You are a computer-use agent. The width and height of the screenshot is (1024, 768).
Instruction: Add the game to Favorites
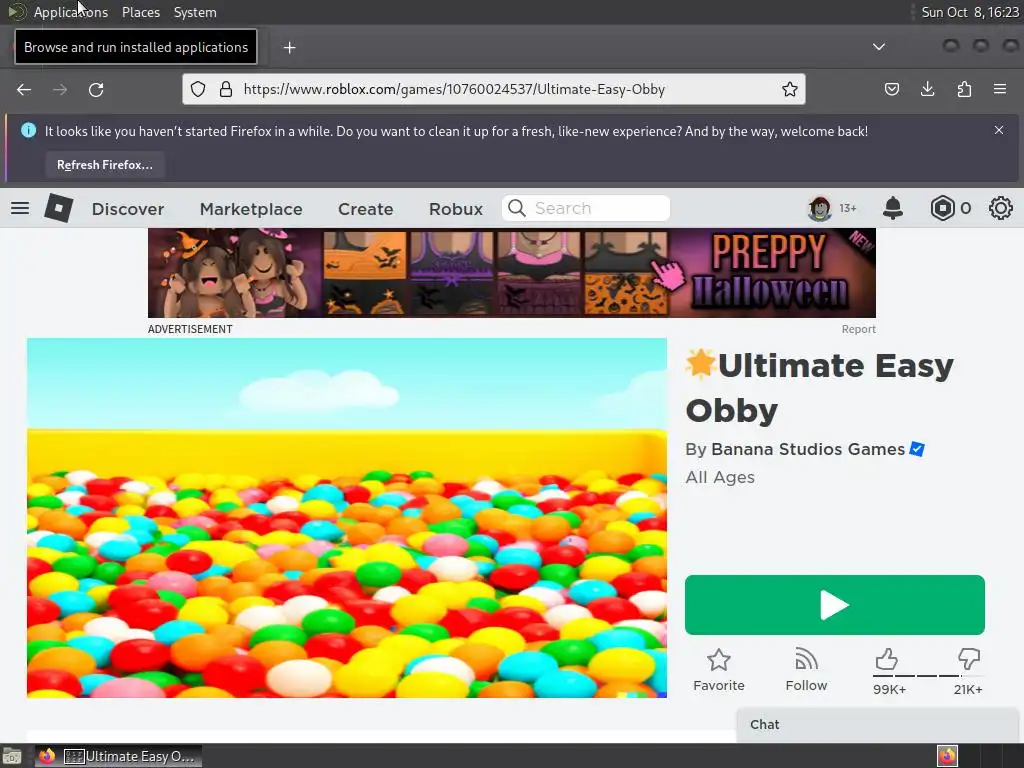(x=718, y=670)
